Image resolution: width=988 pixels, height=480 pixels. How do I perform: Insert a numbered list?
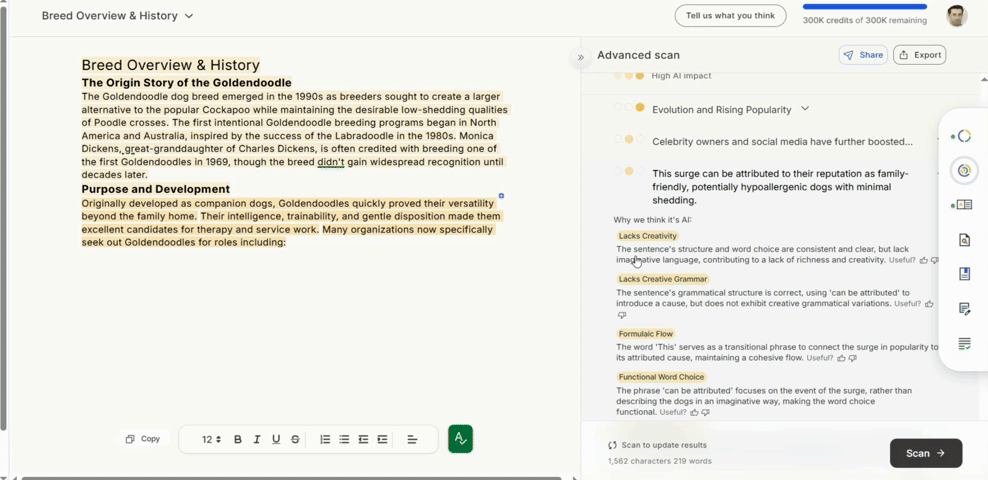click(x=325, y=440)
